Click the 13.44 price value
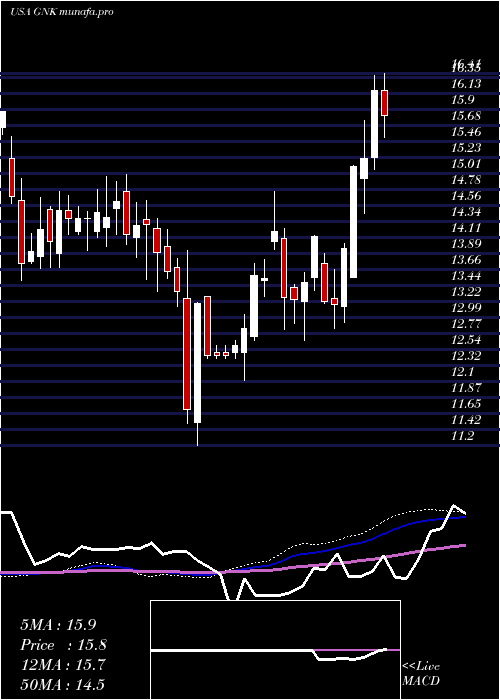This screenshot has height=700, width=500. pyautogui.click(x=466, y=276)
